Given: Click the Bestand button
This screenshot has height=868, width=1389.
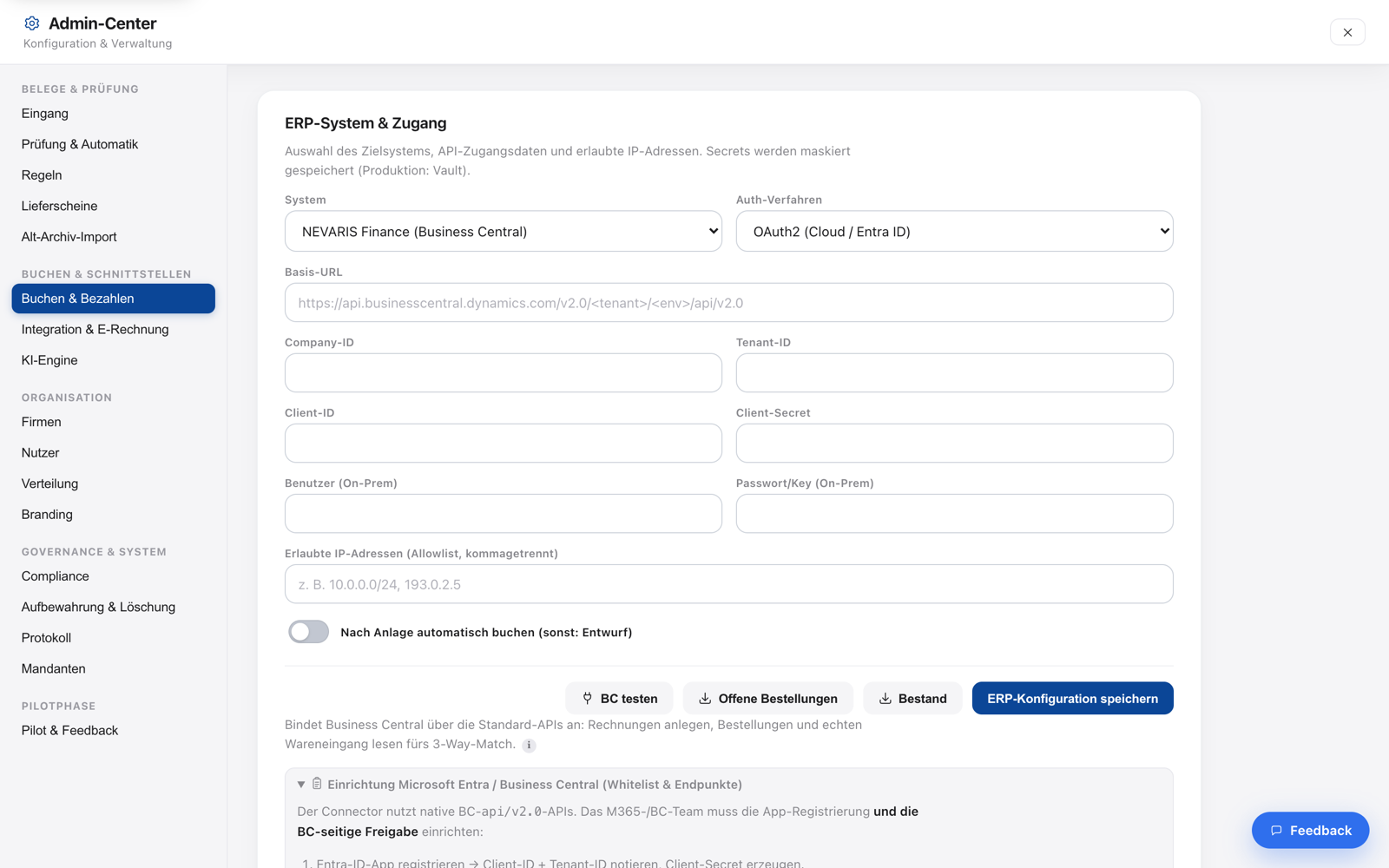Looking at the screenshot, I should pyautogui.click(x=912, y=698).
